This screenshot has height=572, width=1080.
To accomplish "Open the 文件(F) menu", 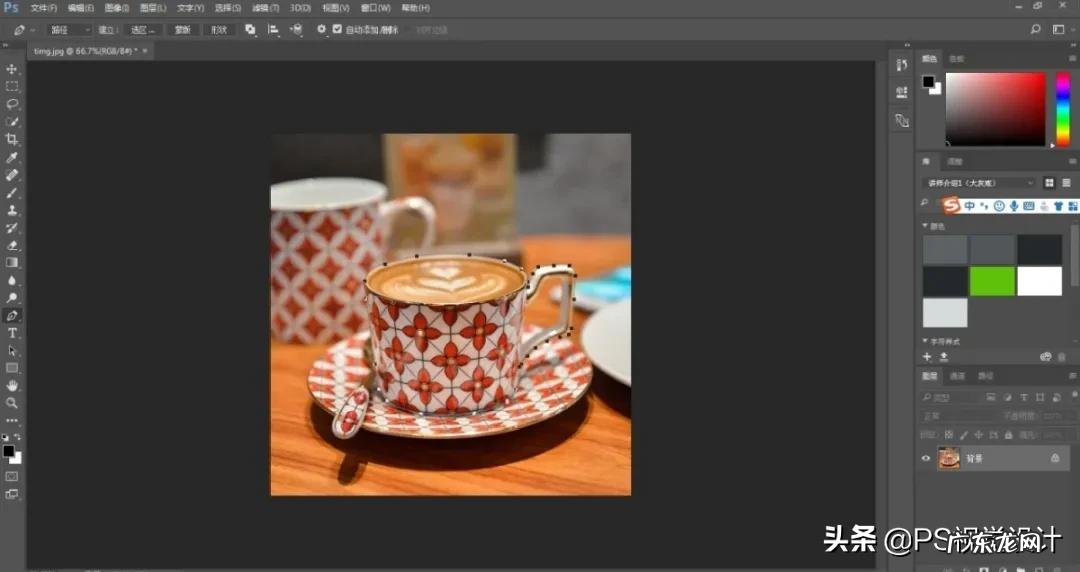I will 44,8.
